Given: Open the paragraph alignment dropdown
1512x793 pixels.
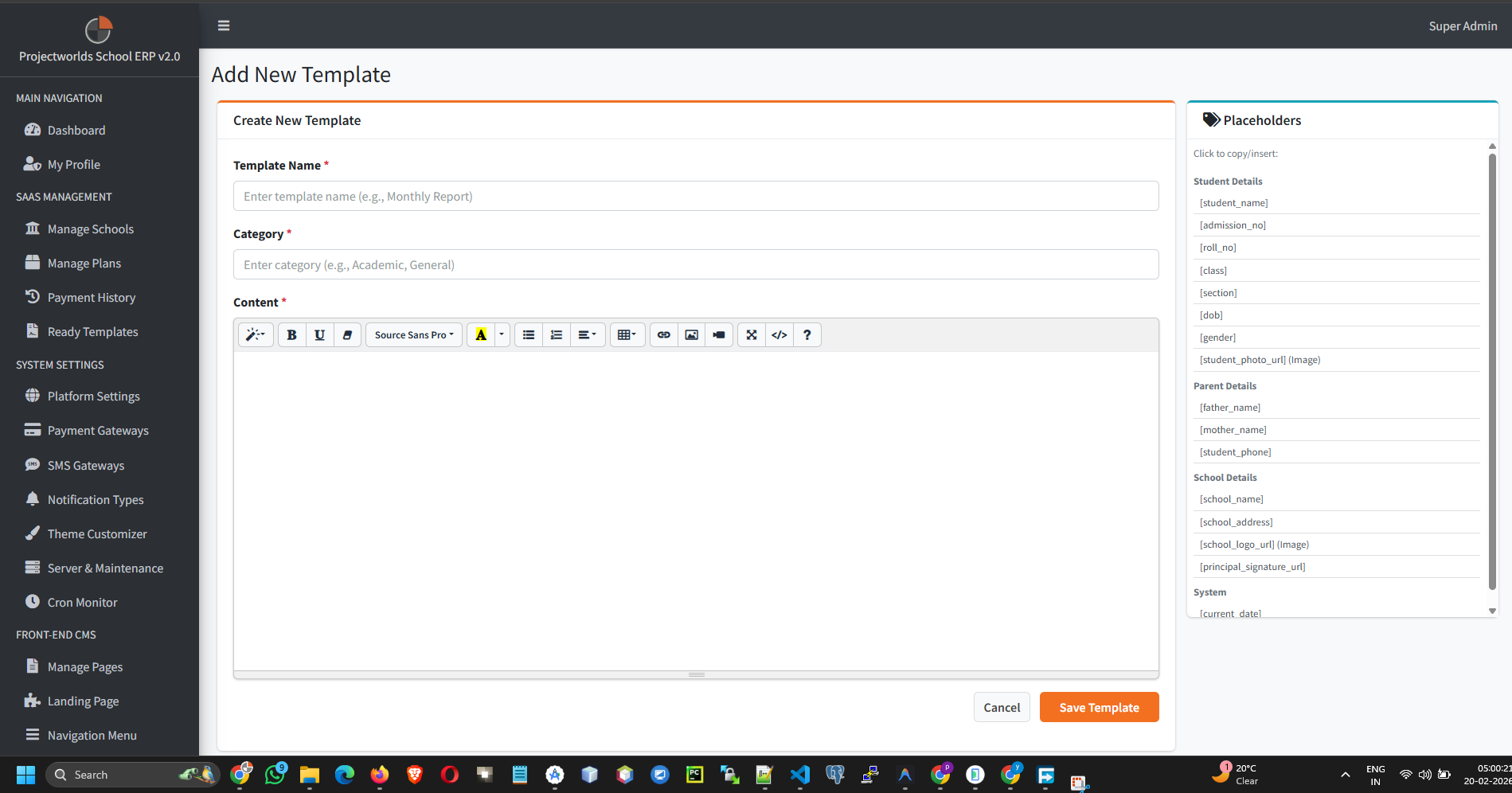Looking at the screenshot, I should click(x=588, y=334).
